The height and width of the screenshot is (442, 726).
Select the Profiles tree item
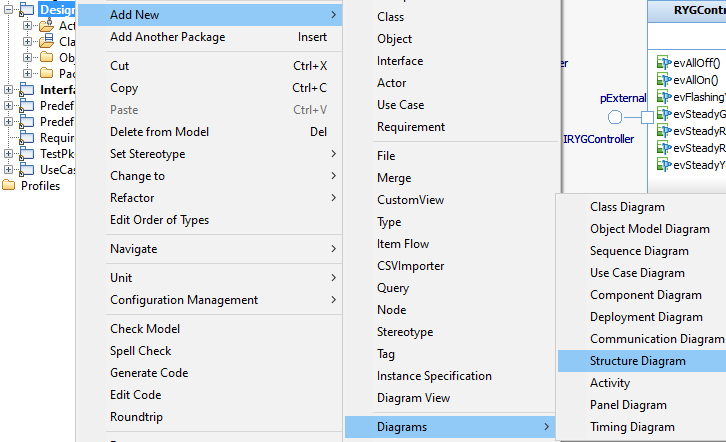[x=40, y=186]
